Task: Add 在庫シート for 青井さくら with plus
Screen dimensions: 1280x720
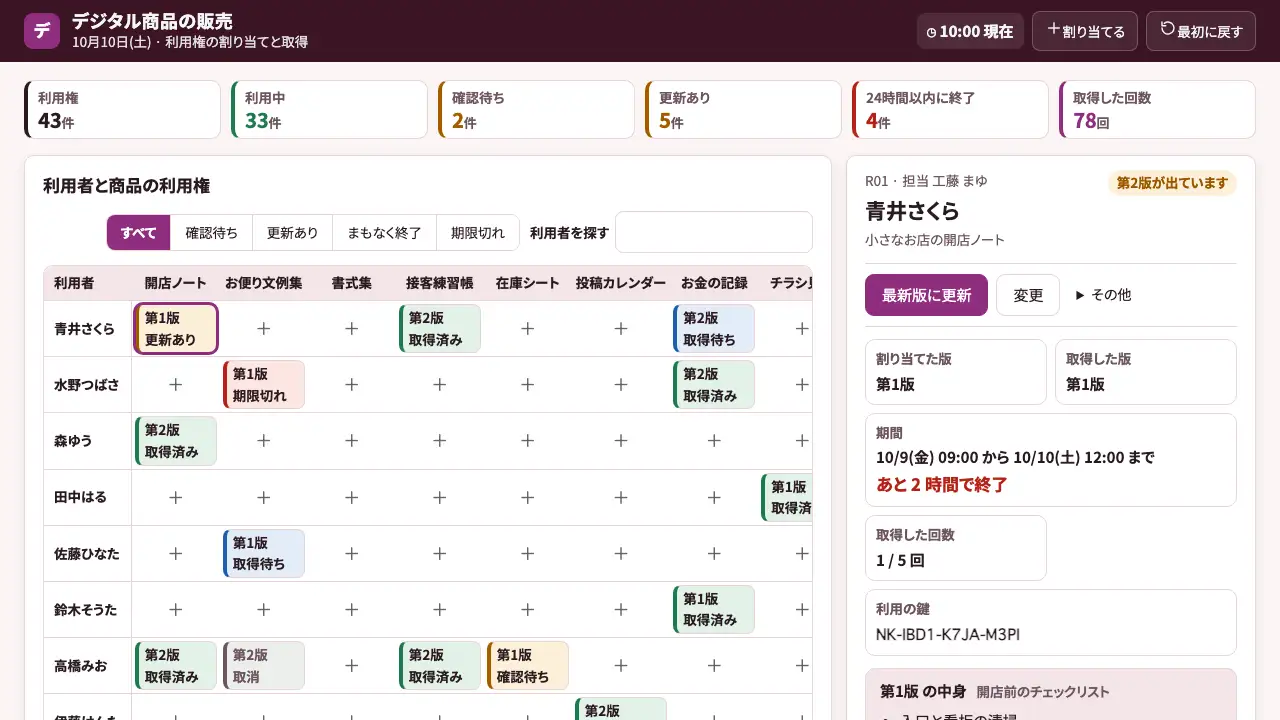Action: 528,328
